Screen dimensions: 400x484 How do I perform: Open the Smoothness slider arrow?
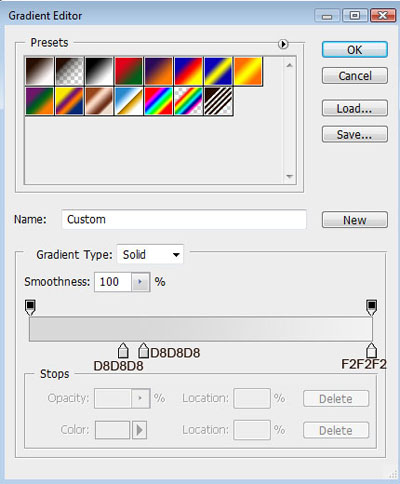click(x=140, y=282)
